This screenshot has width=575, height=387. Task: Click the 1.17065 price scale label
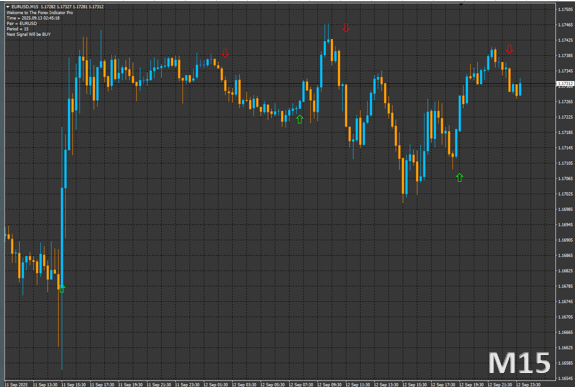[x=565, y=178]
